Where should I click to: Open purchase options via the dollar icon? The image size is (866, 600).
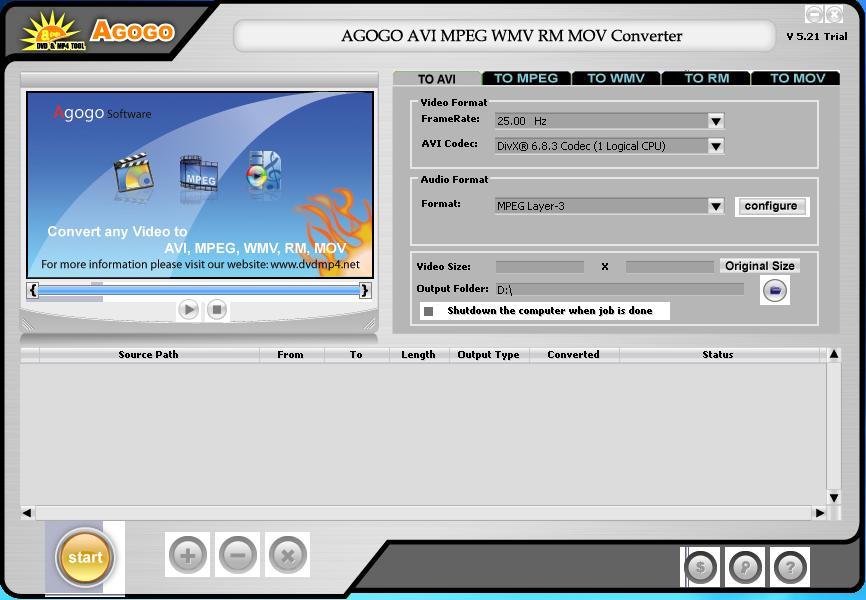pyautogui.click(x=700, y=567)
